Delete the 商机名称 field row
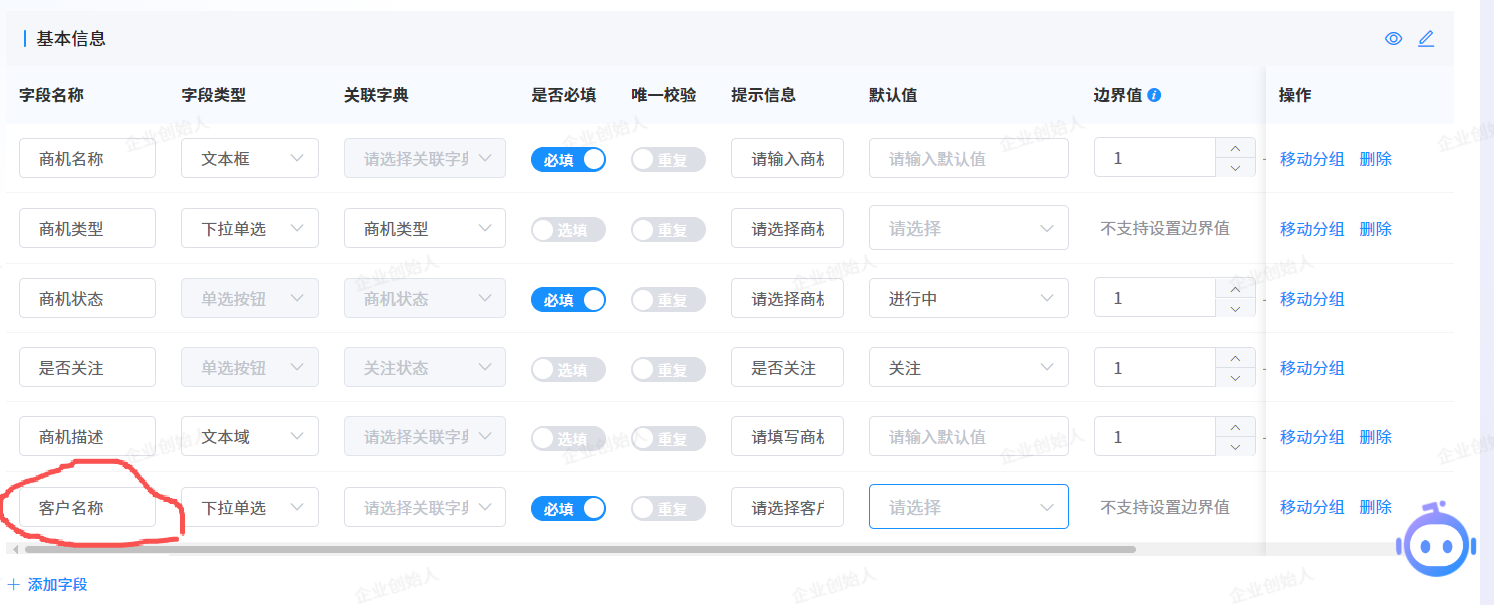This screenshot has width=1494, height=605. tap(1376, 159)
